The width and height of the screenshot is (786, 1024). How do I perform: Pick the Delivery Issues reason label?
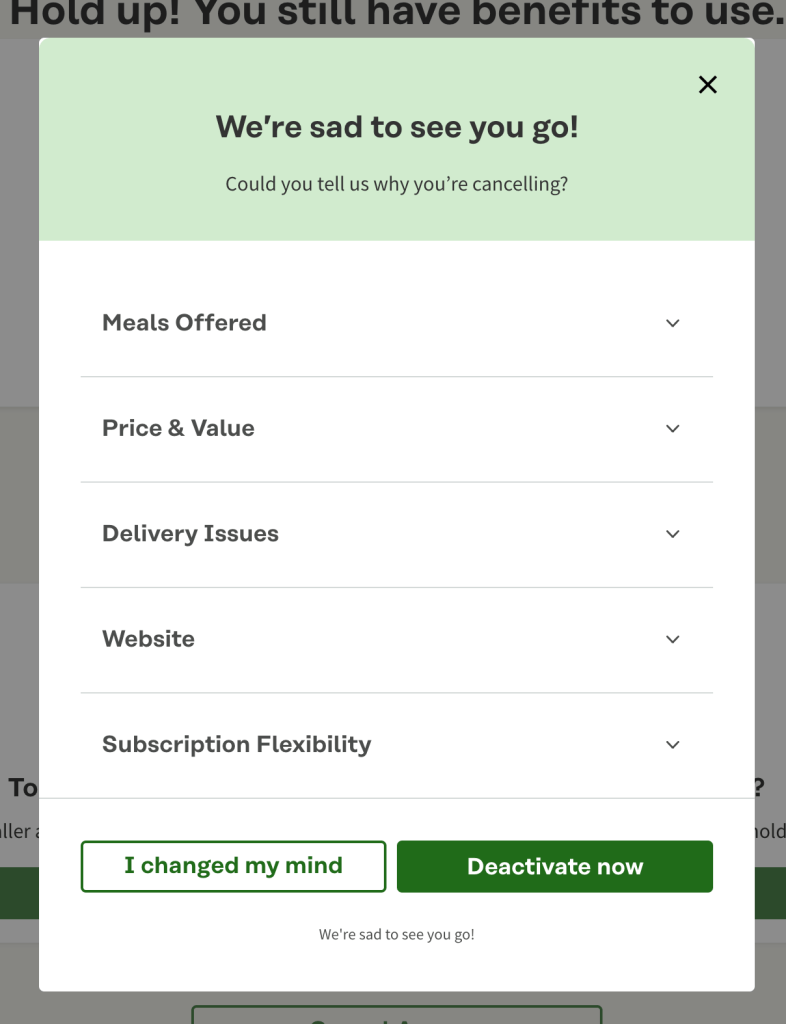point(190,534)
